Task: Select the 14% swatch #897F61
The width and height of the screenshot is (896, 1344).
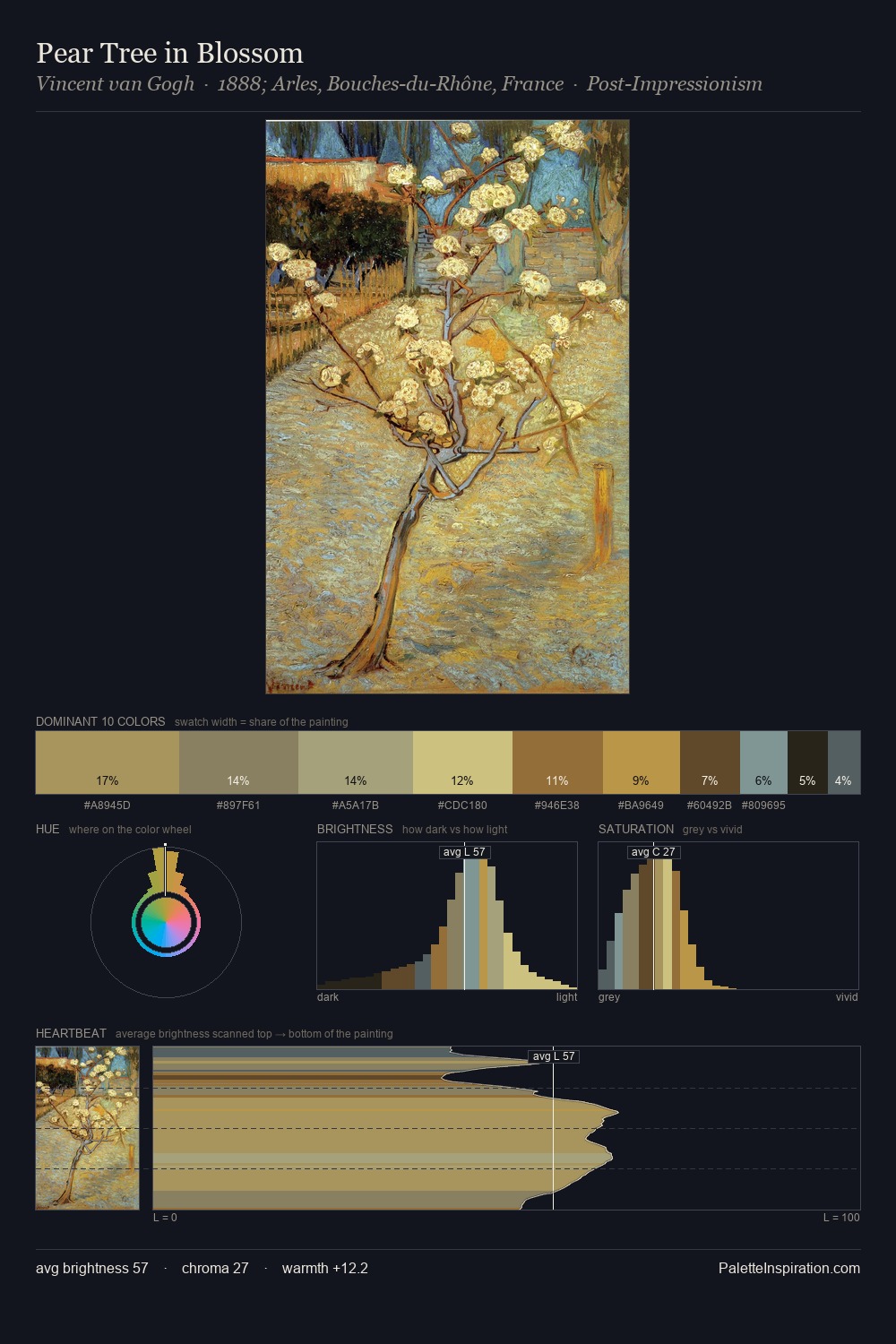Action: 238,762
